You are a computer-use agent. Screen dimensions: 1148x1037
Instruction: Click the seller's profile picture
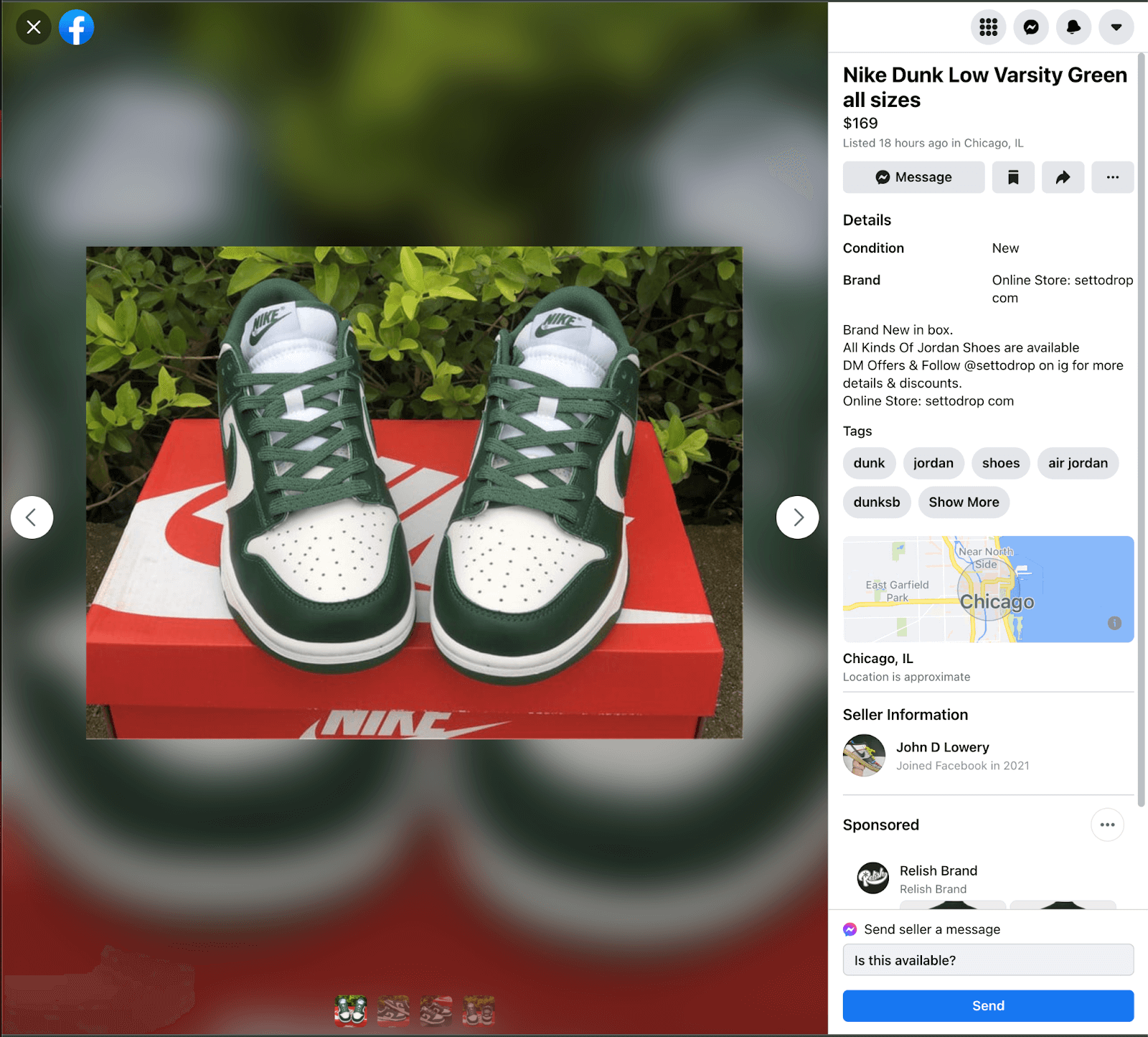pos(864,755)
